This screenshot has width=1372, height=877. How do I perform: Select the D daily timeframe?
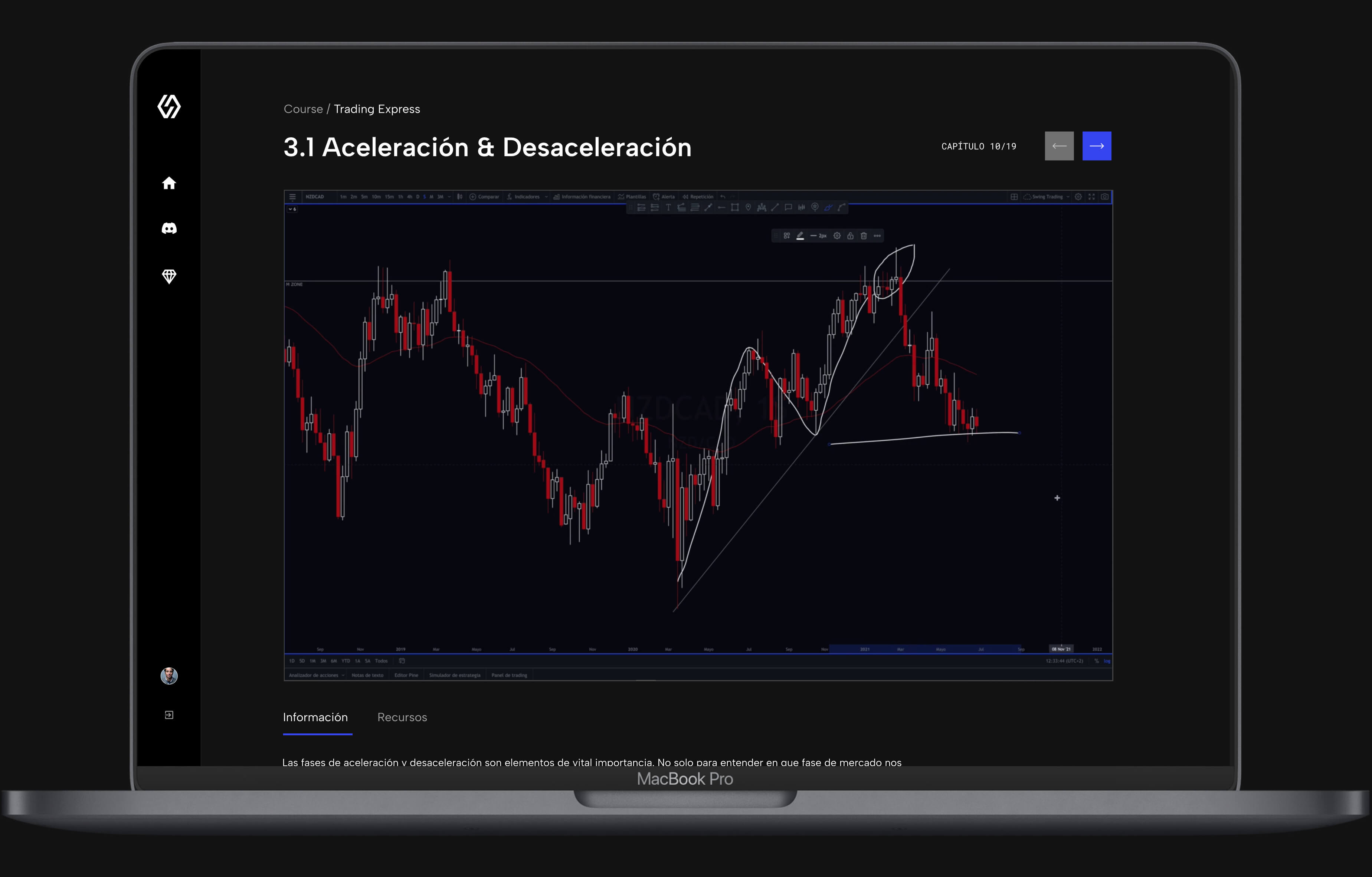click(418, 197)
